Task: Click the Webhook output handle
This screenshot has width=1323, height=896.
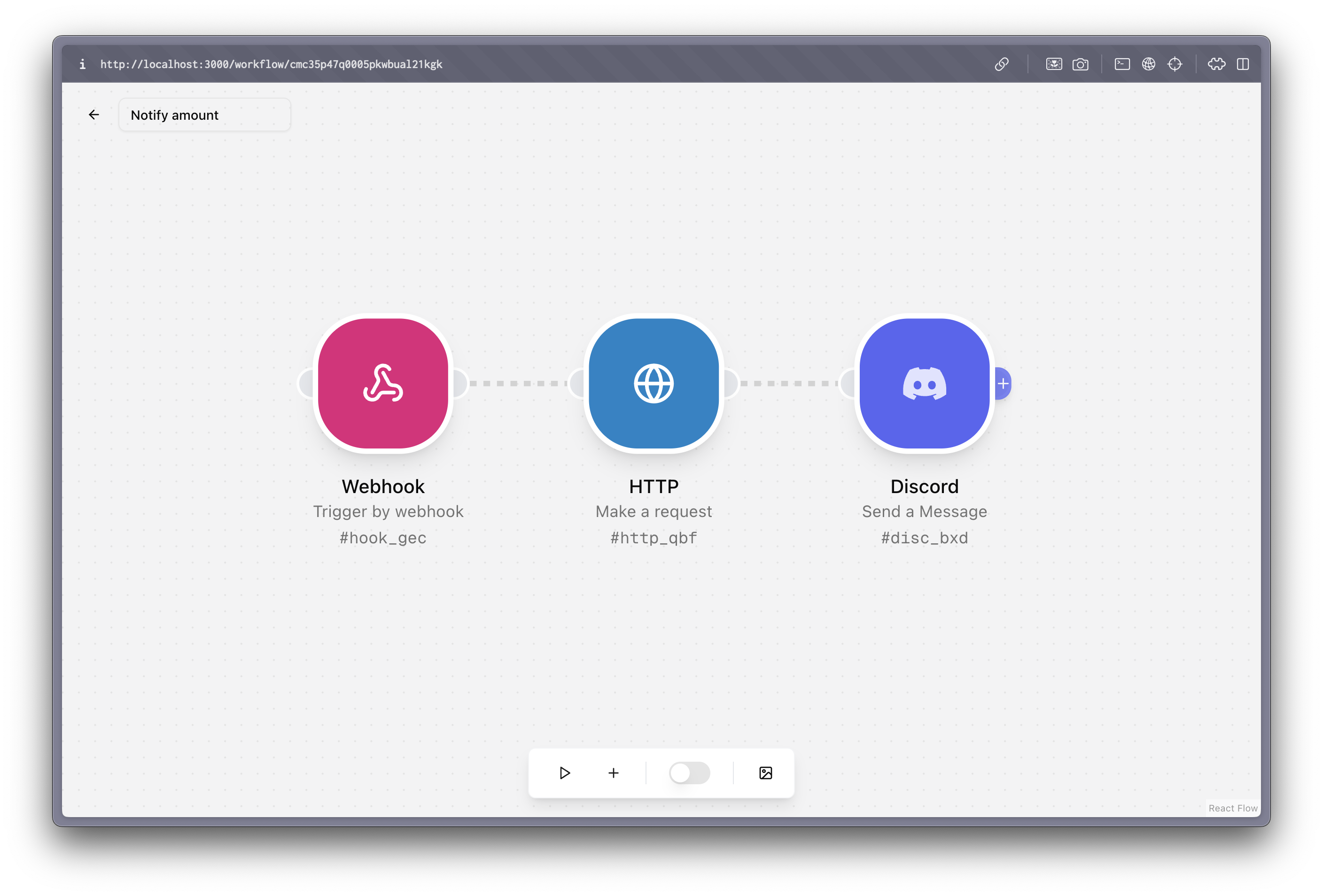Action: [460, 384]
